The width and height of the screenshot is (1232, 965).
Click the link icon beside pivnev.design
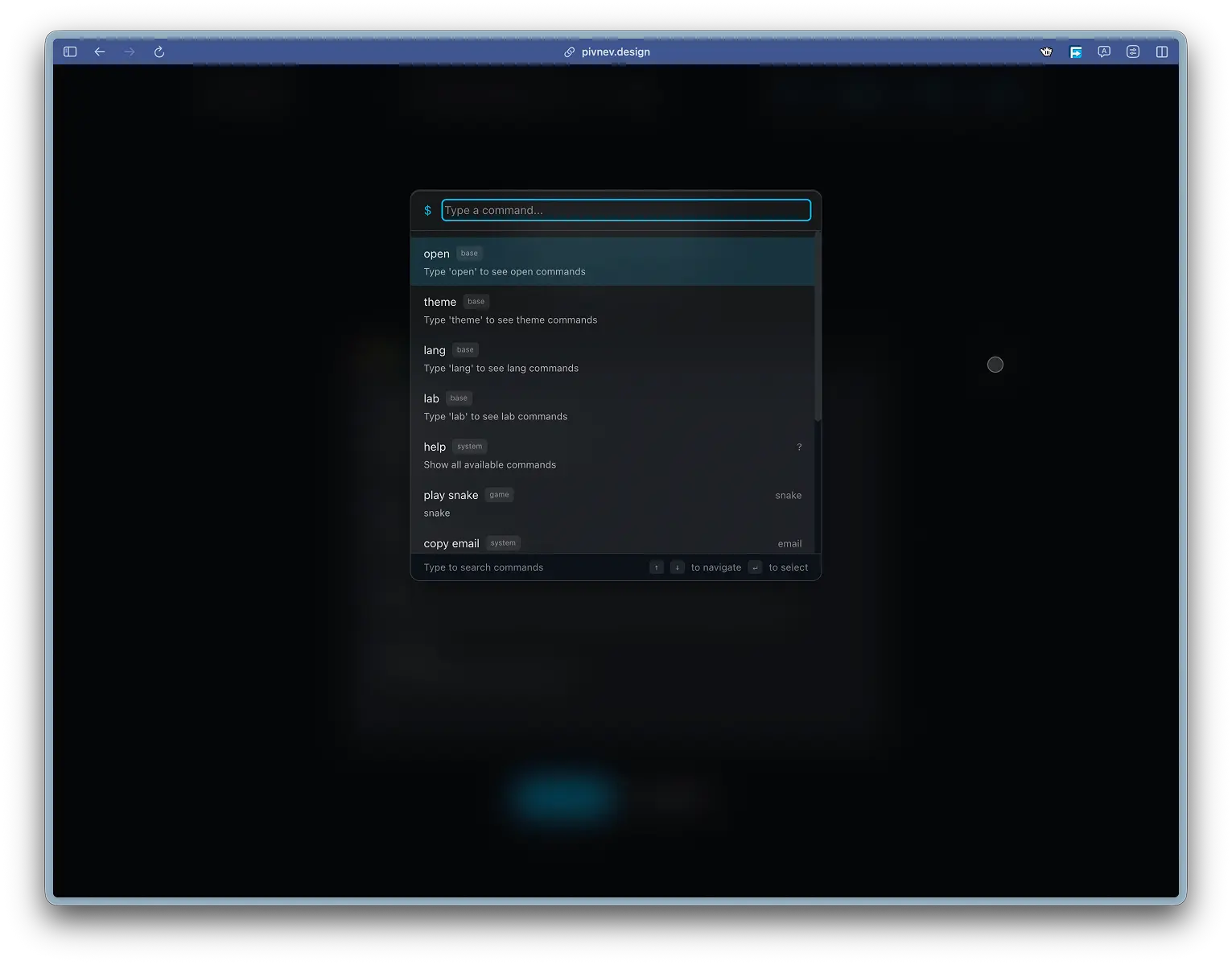pyautogui.click(x=571, y=52)
